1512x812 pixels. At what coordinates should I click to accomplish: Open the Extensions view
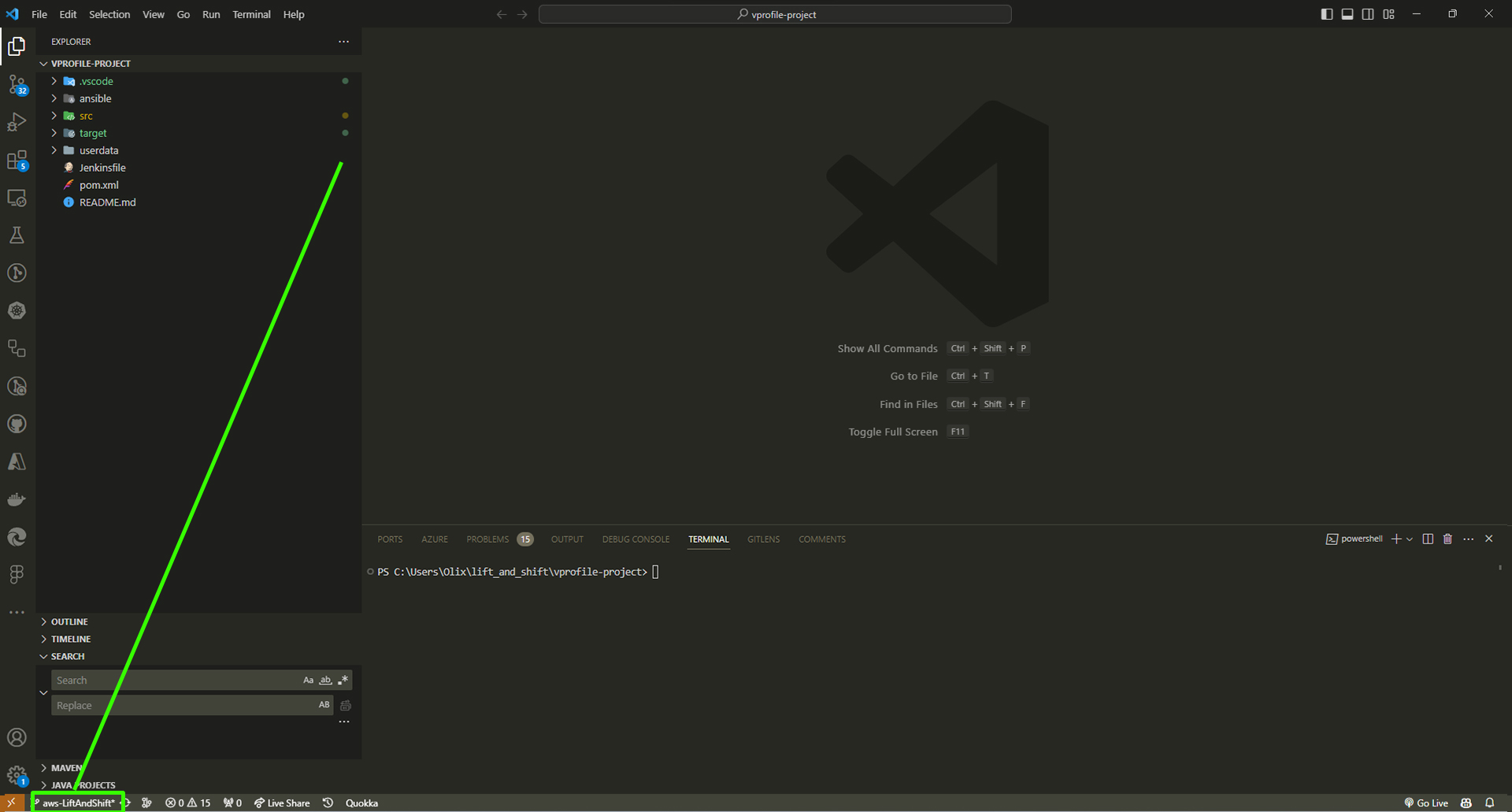(17, 160)
